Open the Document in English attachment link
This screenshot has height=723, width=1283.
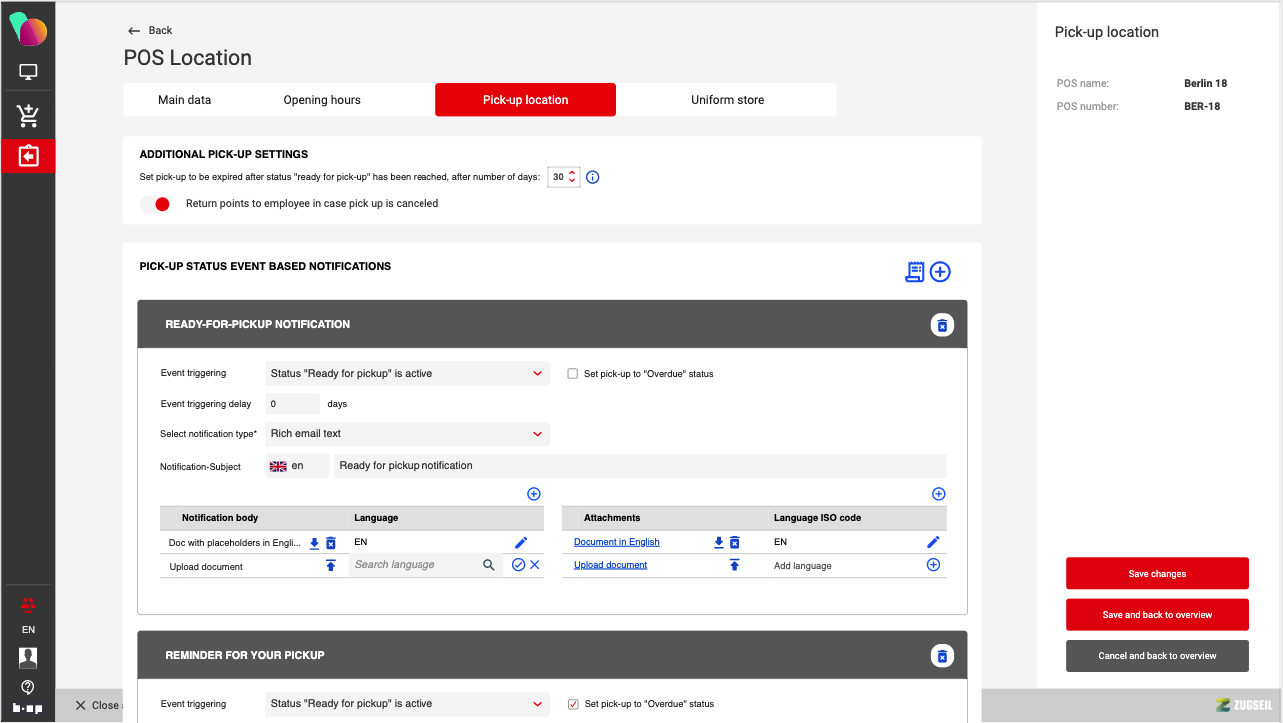point(617,542)
